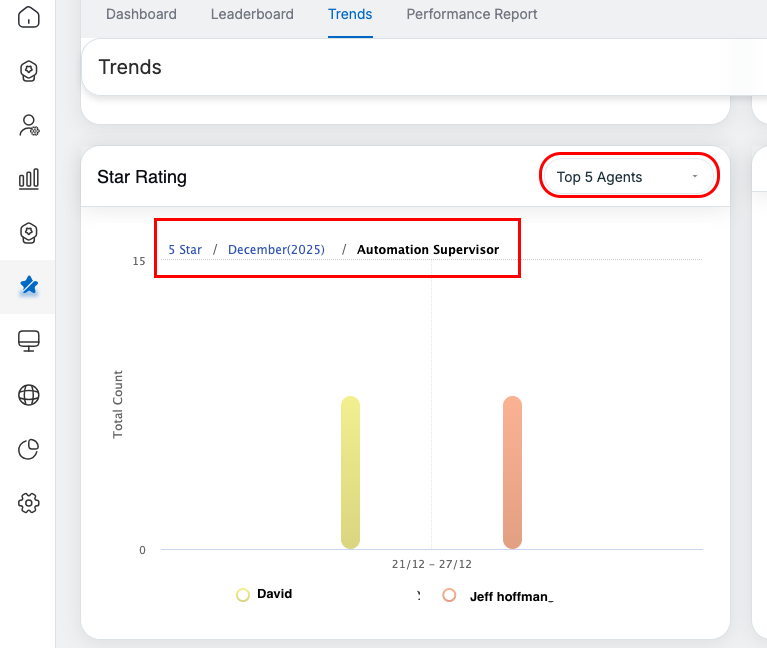Click David's yellow bar in chart
767x648 pixels.
pyautogui.click(x=350, y=472)
